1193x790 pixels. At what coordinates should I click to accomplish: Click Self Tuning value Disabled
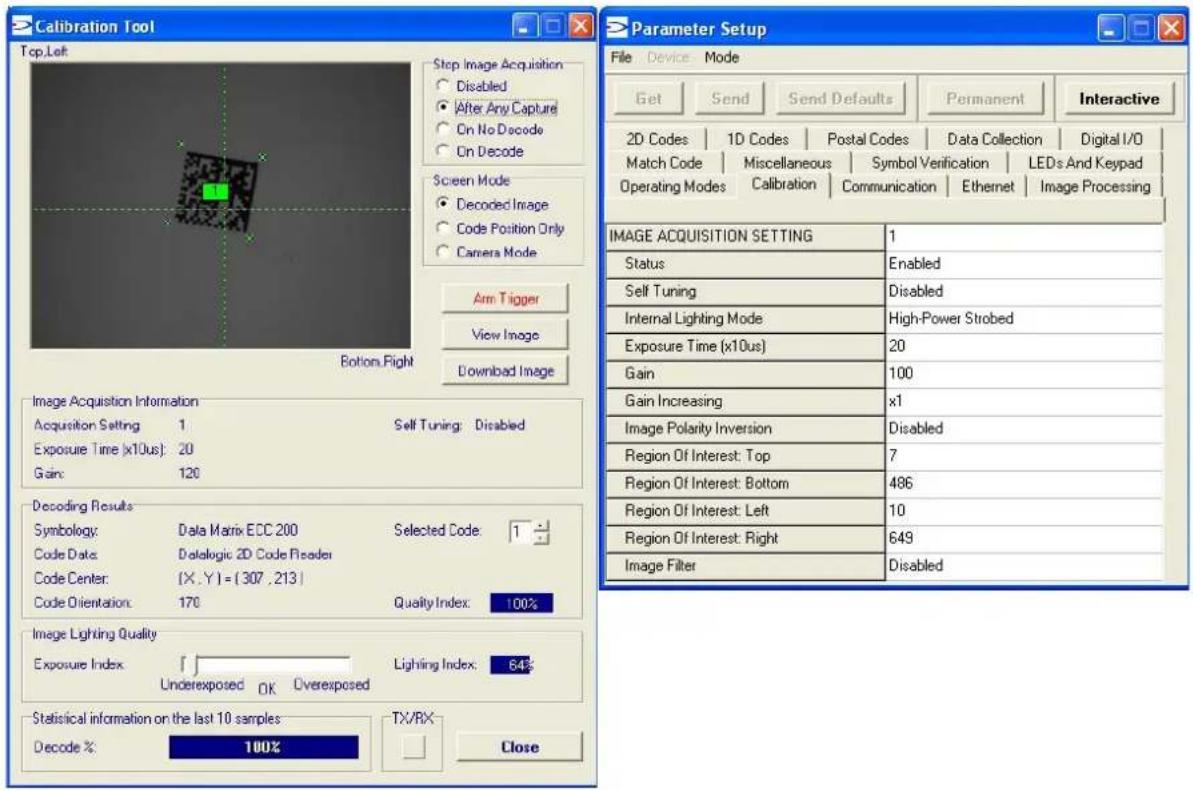[1024, 291]
